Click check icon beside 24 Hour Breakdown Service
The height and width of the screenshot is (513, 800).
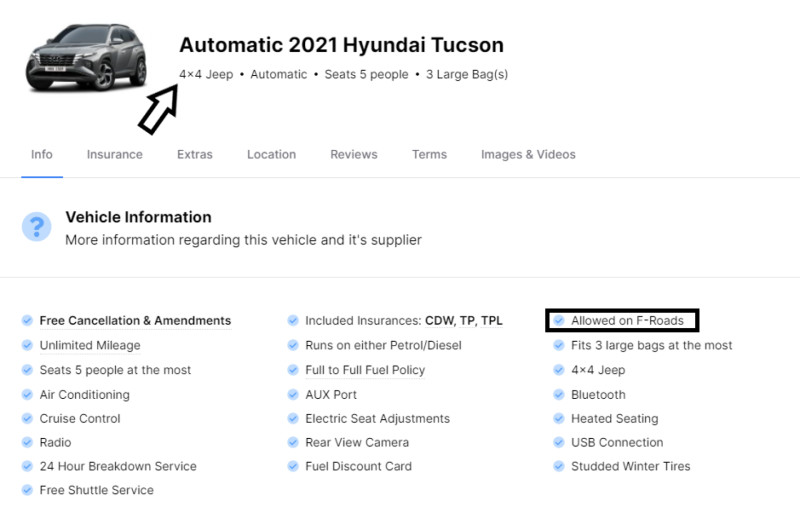click(x=27, y=466)
